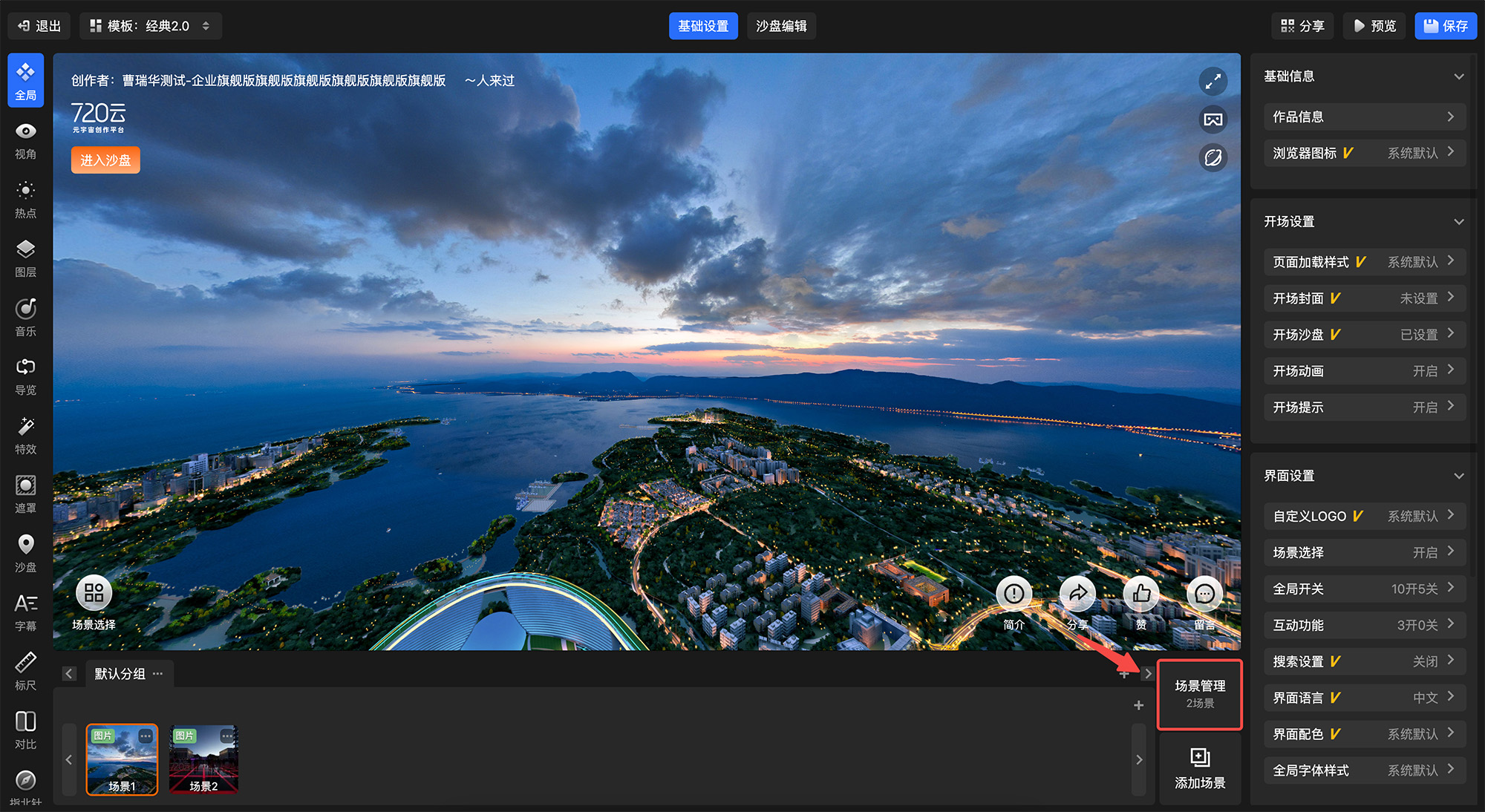Viewport: 1485px width, 812px height.
Task: Select the 场景2 thumbnail
Action: pyautogui.click(x=203, y=759)
